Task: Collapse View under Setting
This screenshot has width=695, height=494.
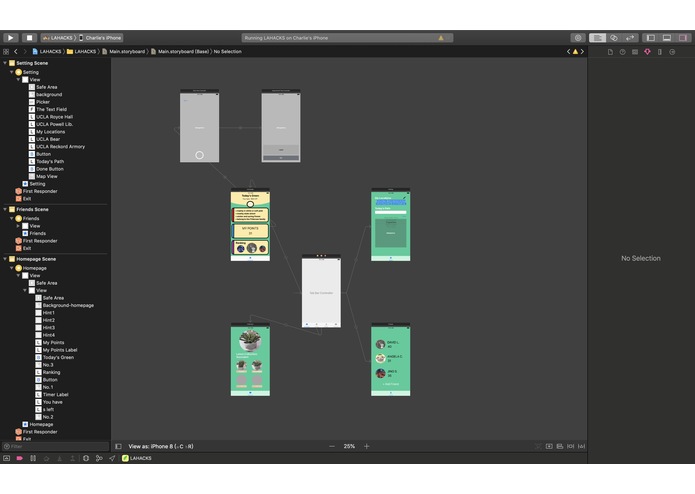Action: pos(18,79)
